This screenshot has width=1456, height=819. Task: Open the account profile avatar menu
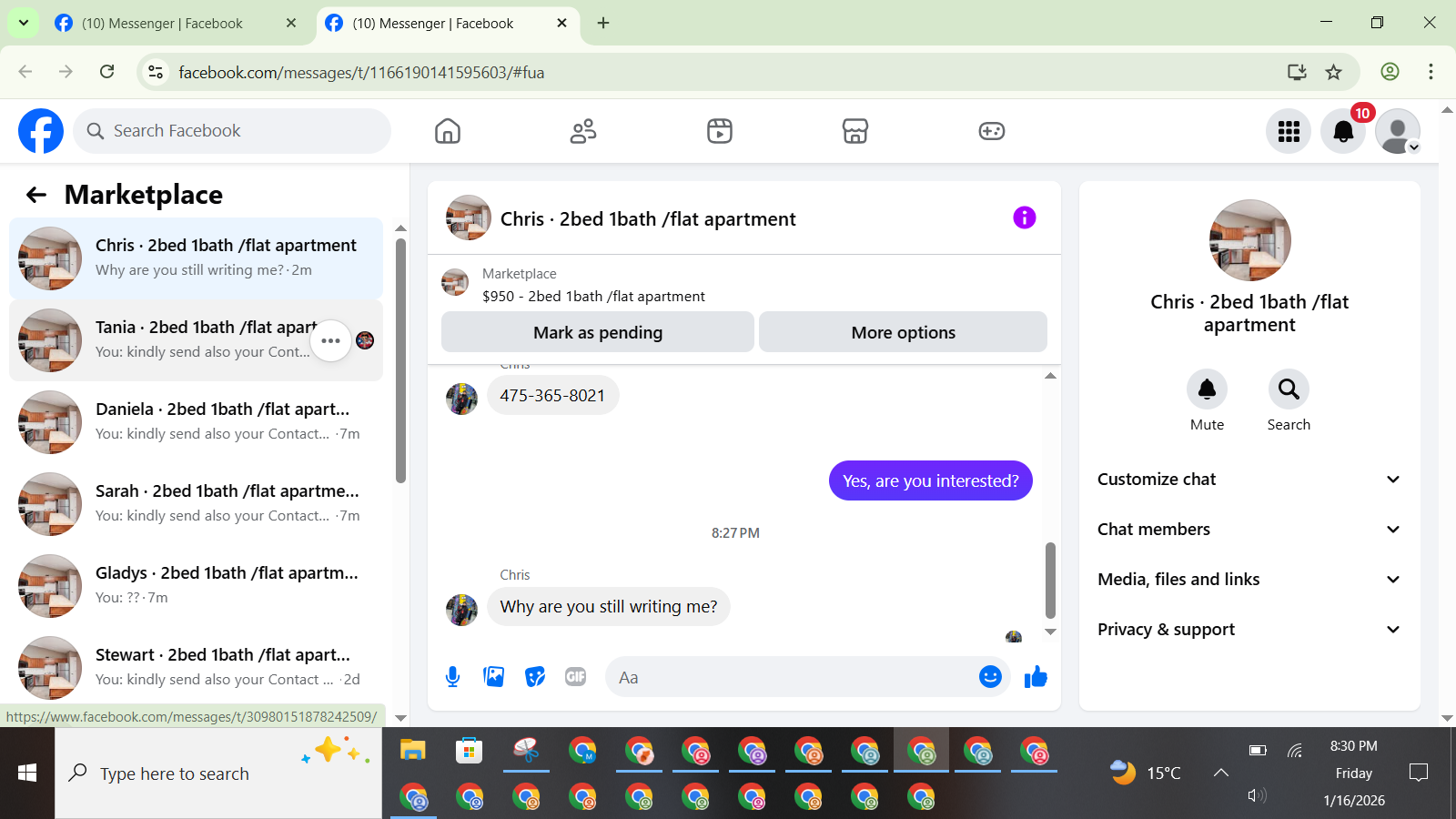(1398, 131)
